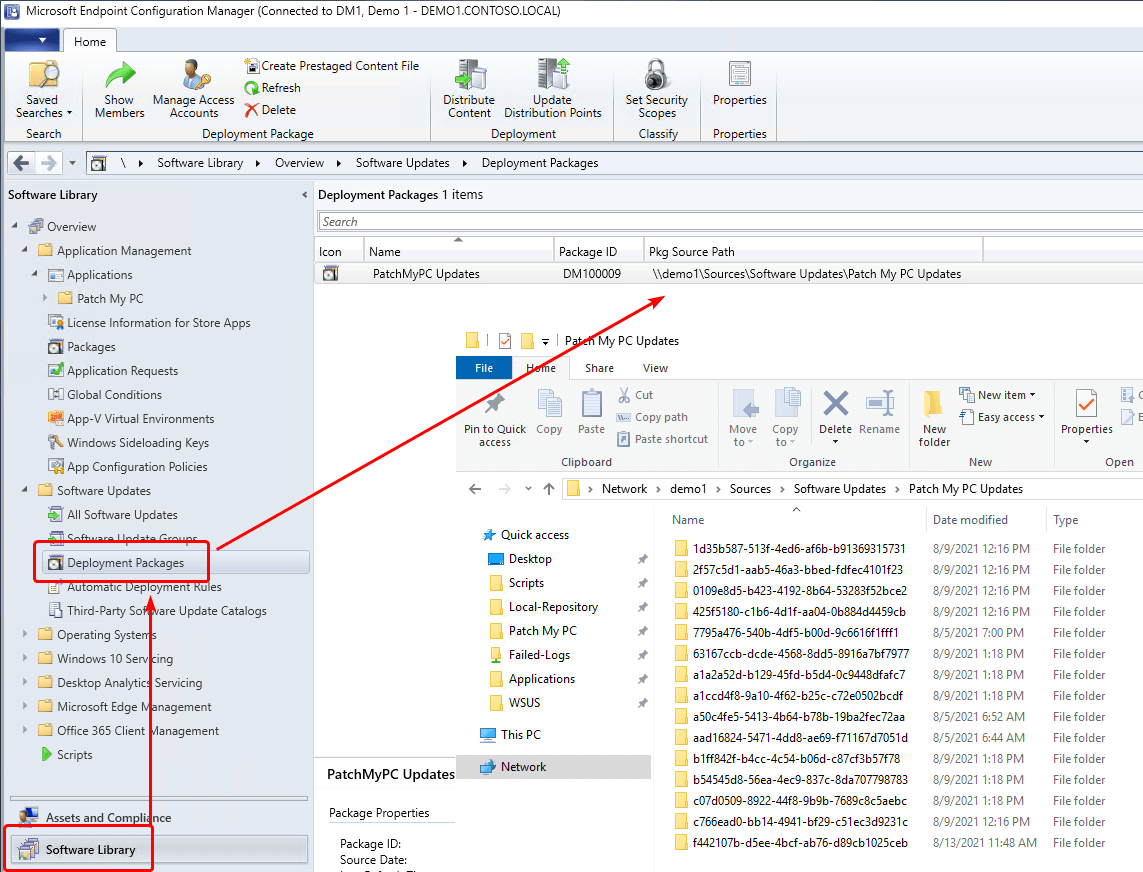
Task: Click Explorer up-one-level arrow
Action: point(549,489)
